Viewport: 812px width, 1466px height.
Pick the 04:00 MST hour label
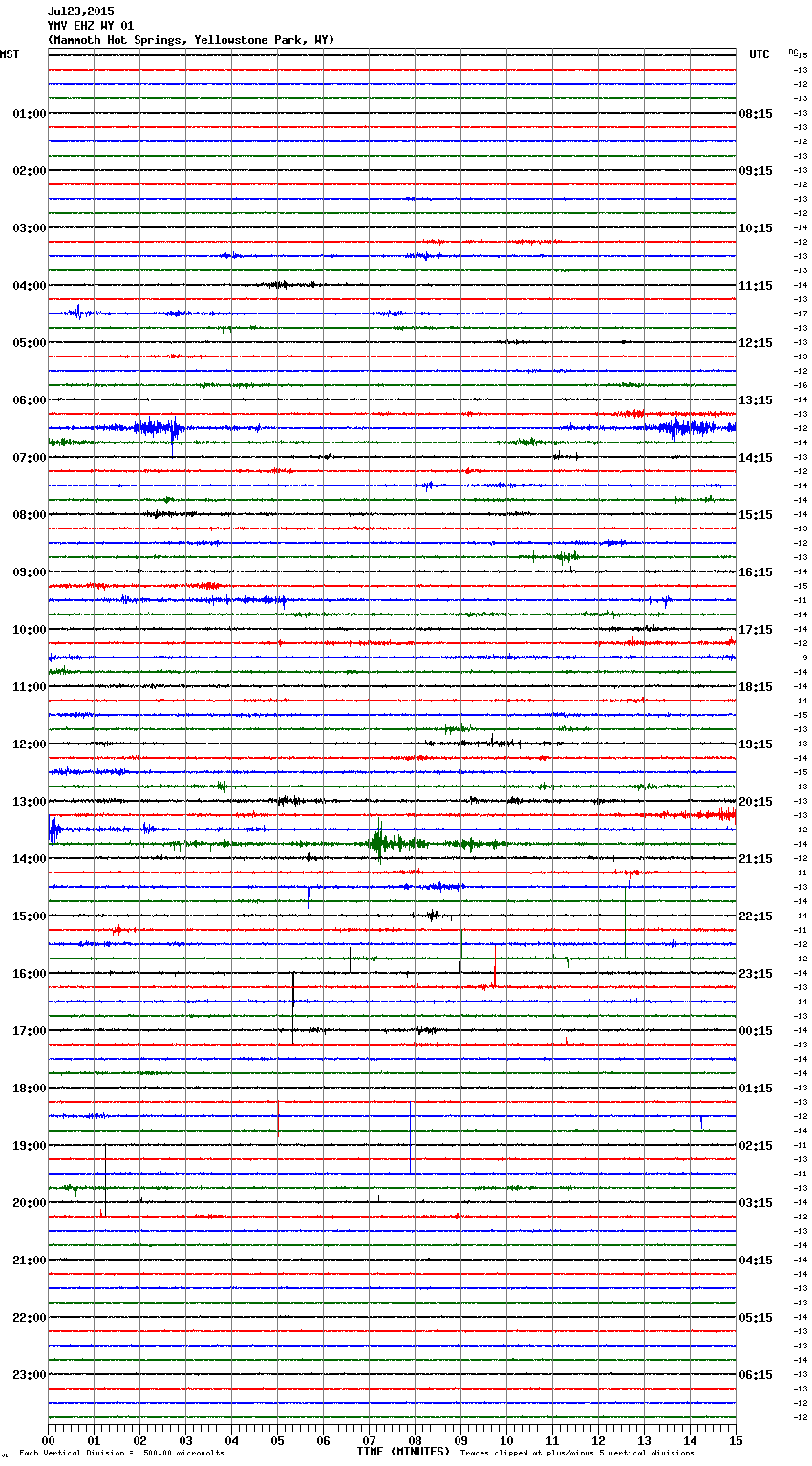[30, 286]
